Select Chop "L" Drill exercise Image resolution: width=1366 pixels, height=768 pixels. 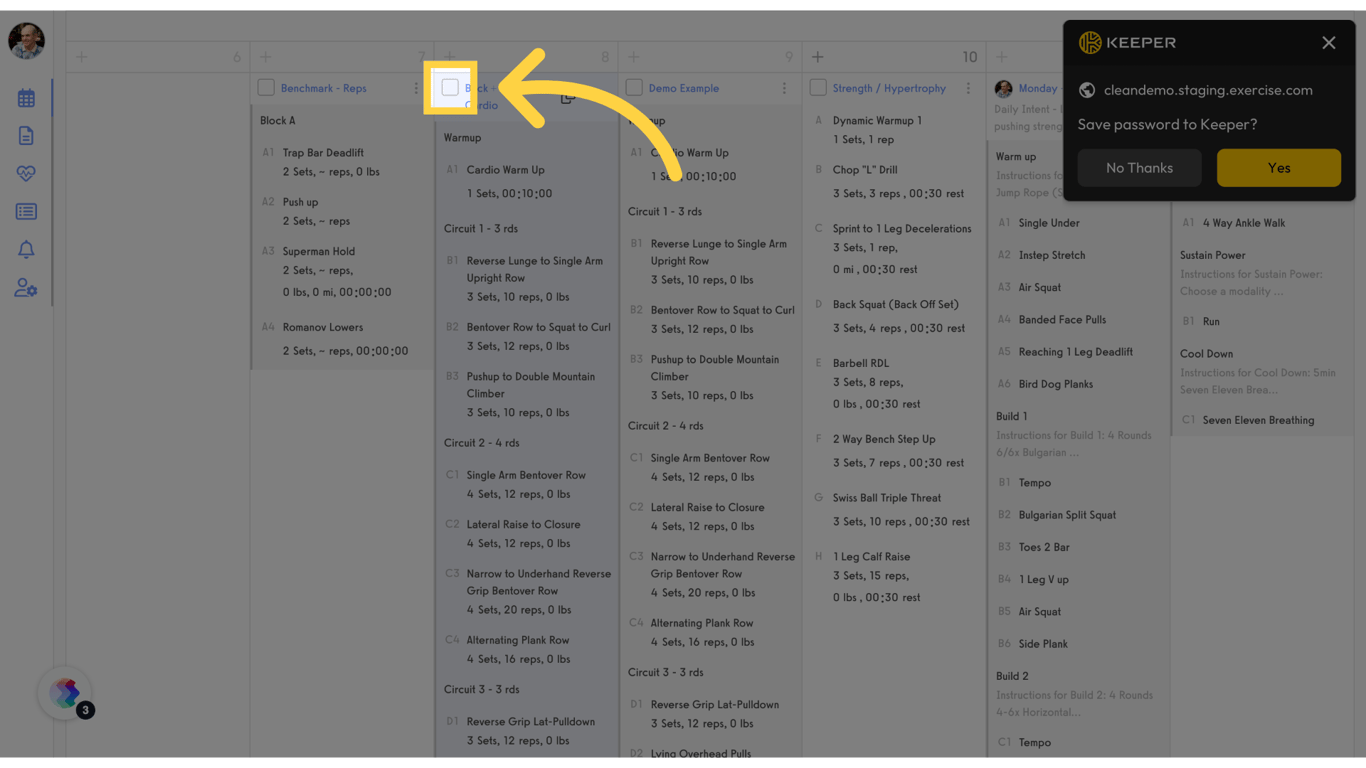(x=865, y=170)
